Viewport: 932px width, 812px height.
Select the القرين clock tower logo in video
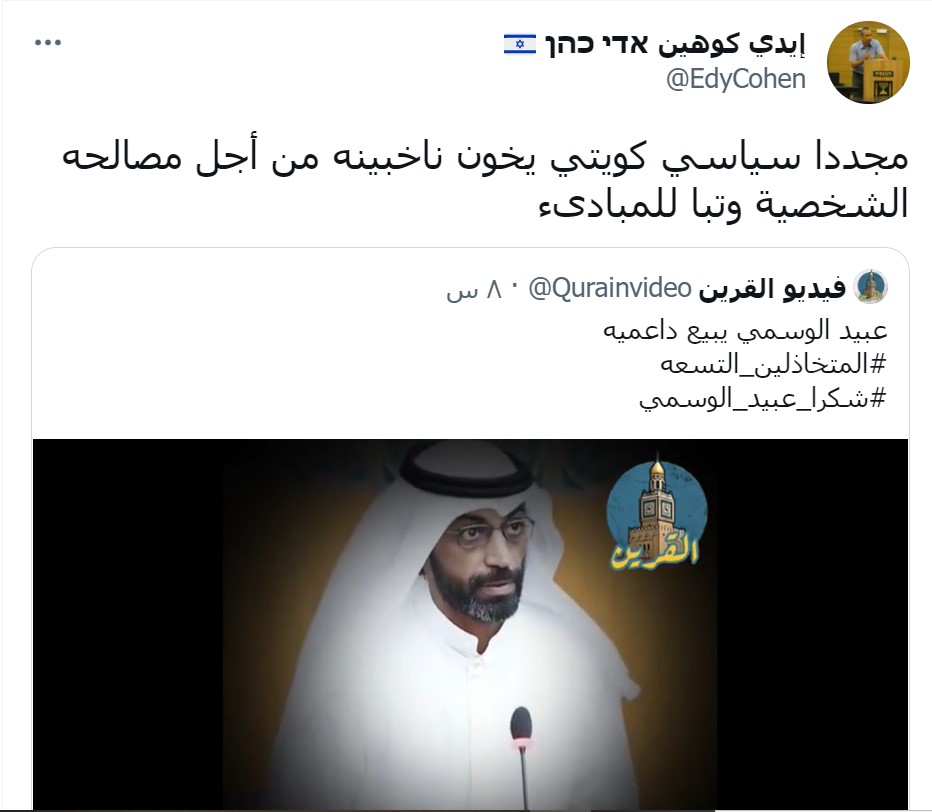tap(657, 512)
